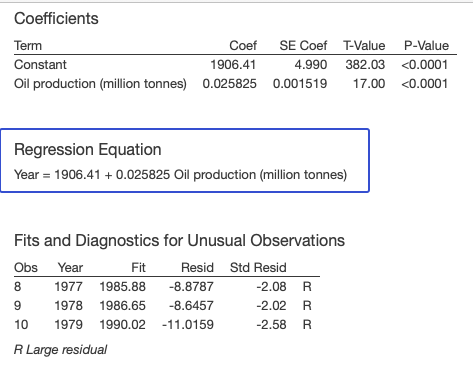Image resolution: width=473 pixels, height=371 pixels.
Task: Select the P-Value column header
Action: point(426,46)
